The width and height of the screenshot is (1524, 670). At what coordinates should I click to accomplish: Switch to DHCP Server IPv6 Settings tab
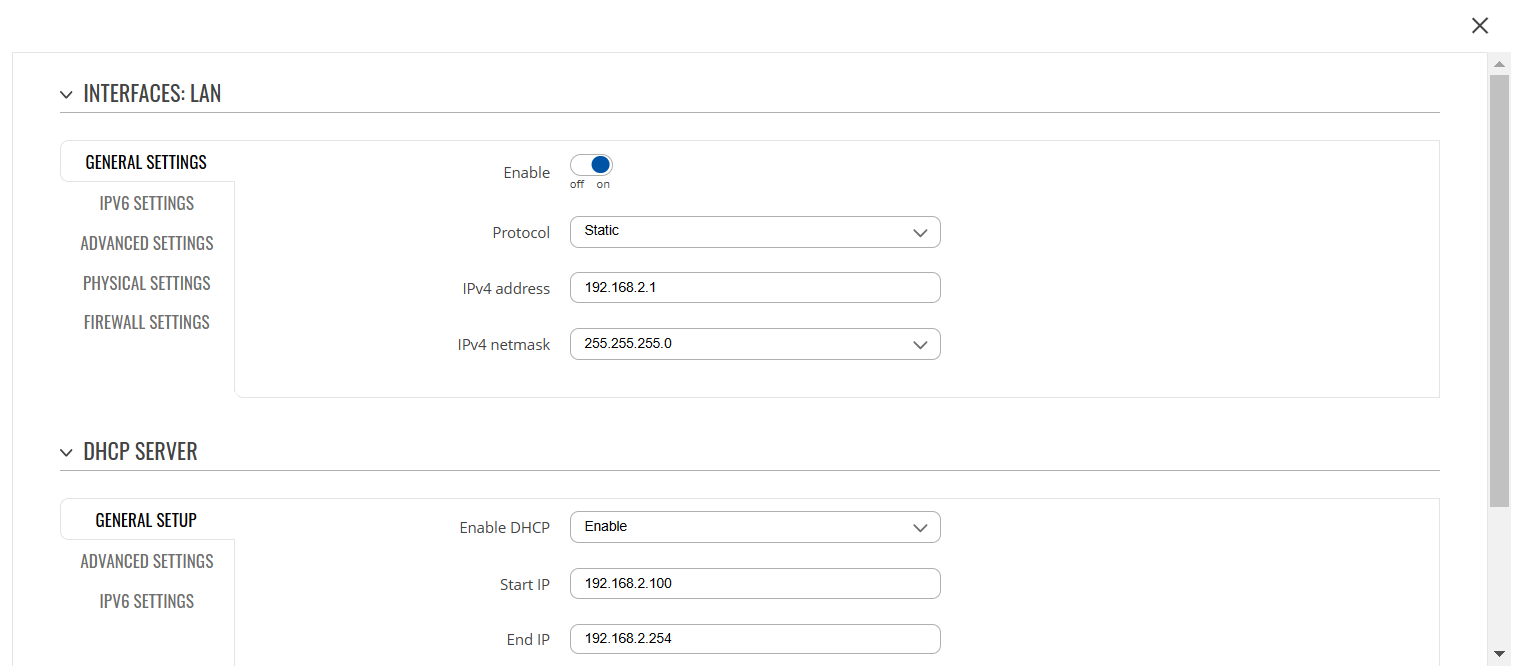147,601
